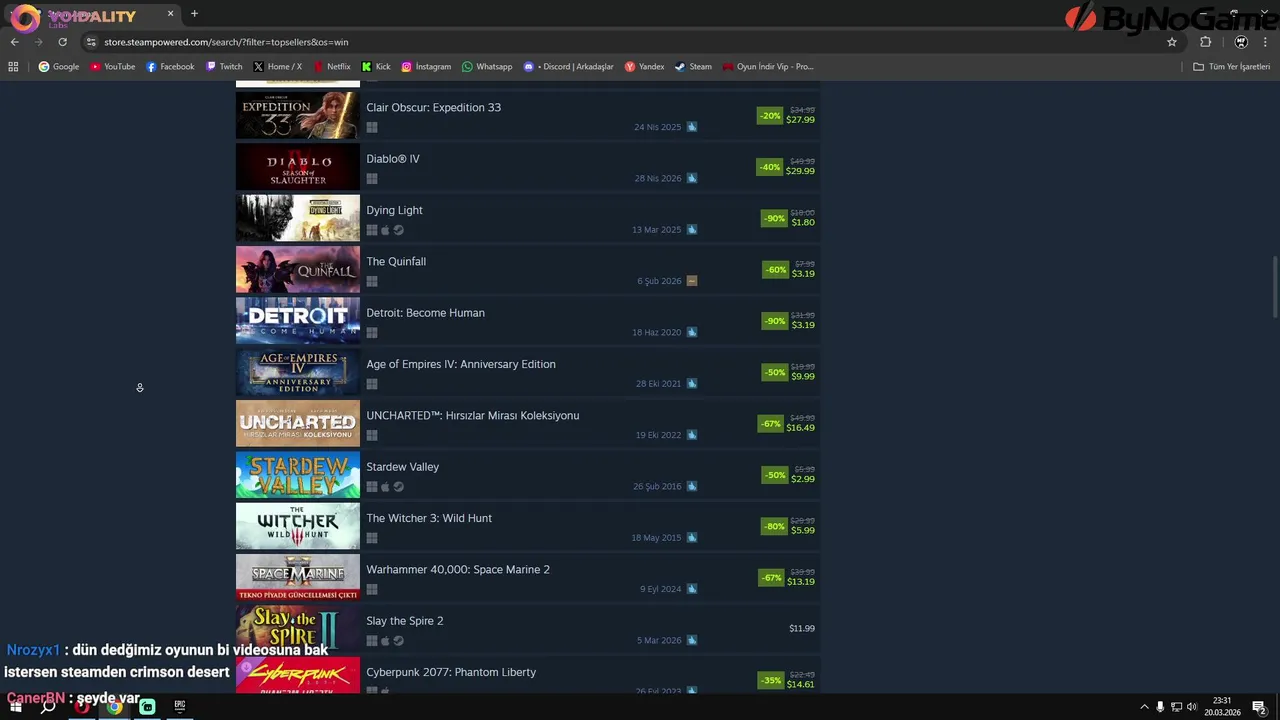The width and height of the screenshot is (1280, 720).
Task: Open the Diablo IV game title
Action: pyautogui.click(x=393, y=159)
